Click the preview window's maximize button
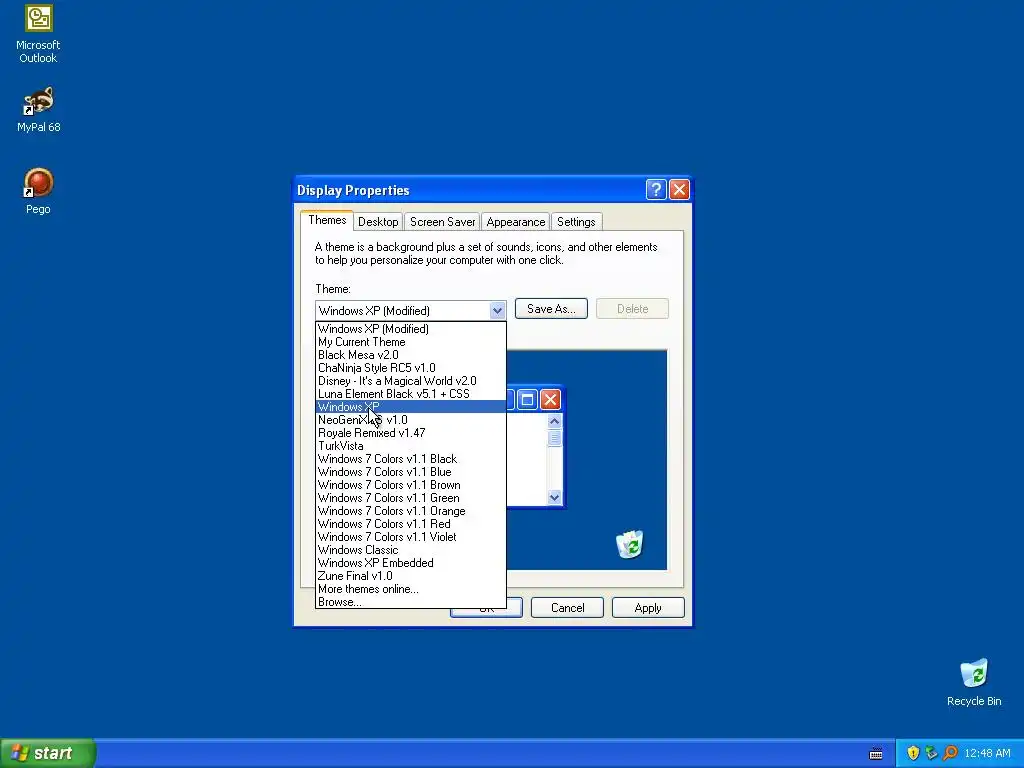The height and width of the screenshot is (768, 1024). coord(528,399)
